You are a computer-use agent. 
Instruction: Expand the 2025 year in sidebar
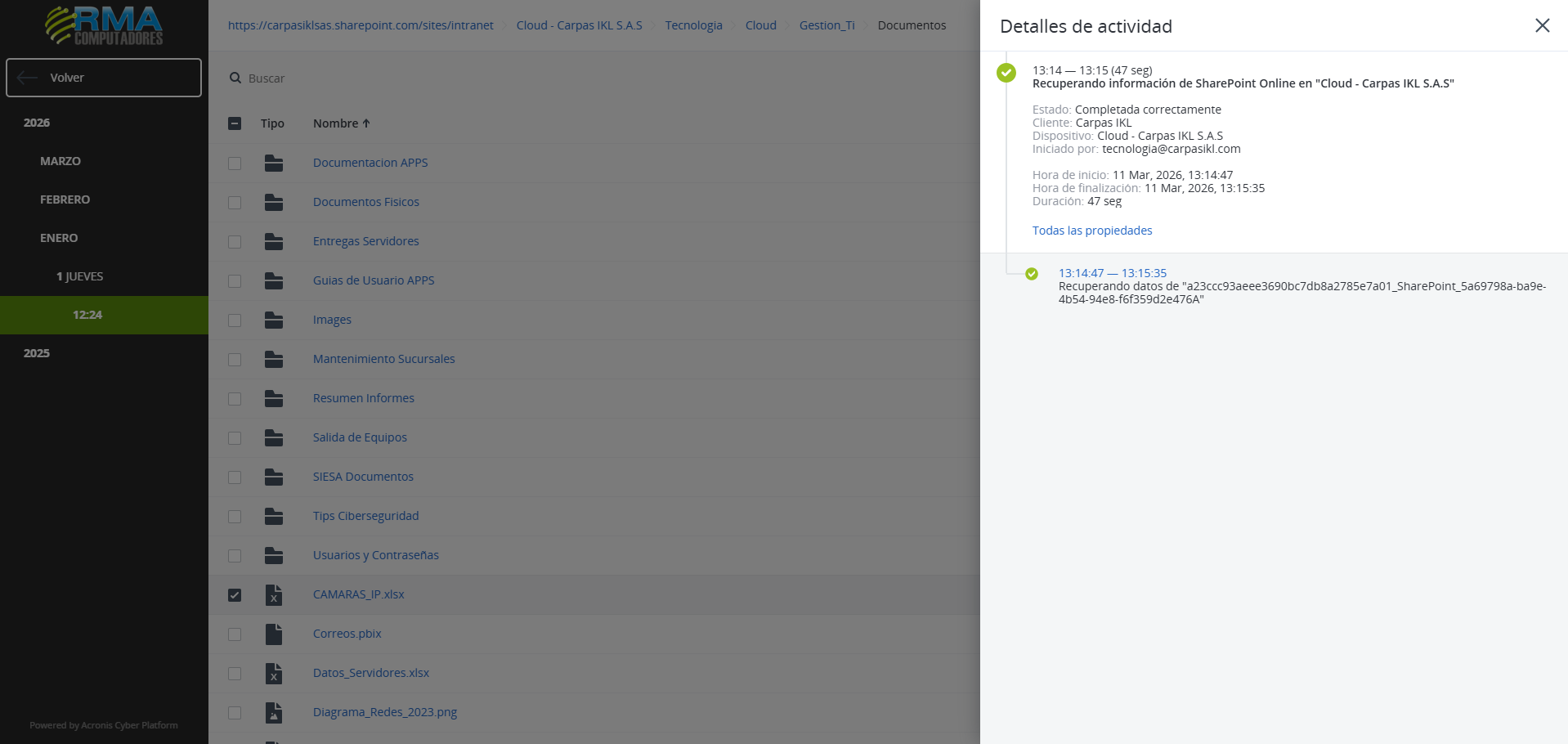click(x=37, y=353)
